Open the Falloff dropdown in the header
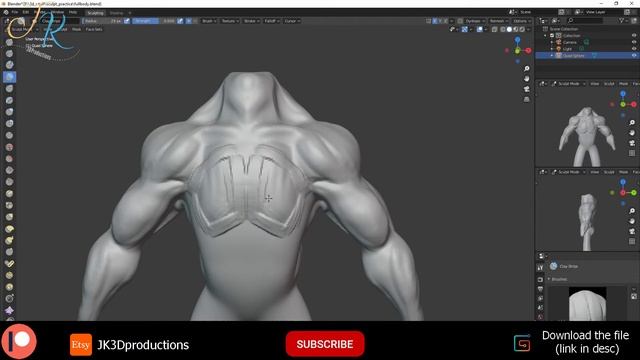The width and height of the screenshot is (640, 360). tap(272, 21)
